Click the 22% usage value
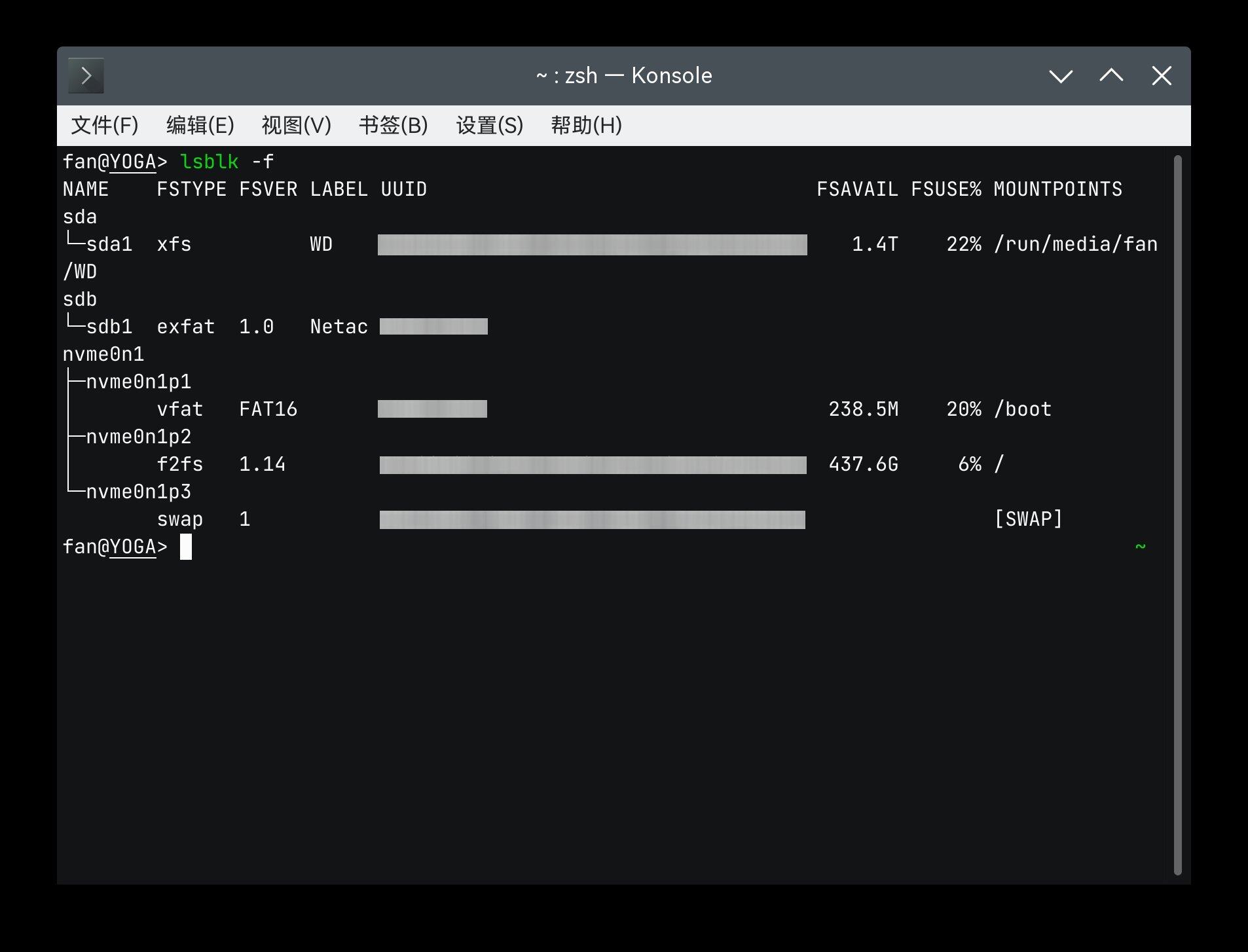Image resolution: width=1248 pixels, height=952 pixels. point(964,244)
